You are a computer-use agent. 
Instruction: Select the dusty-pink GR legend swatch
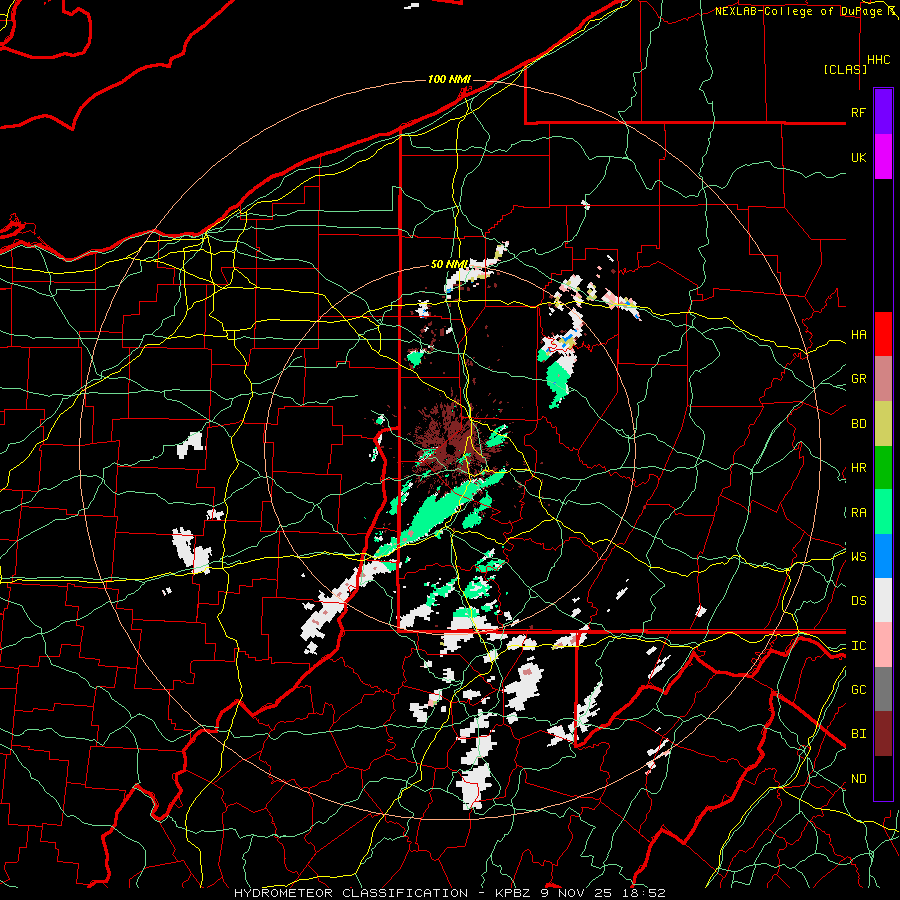[883, 379]
